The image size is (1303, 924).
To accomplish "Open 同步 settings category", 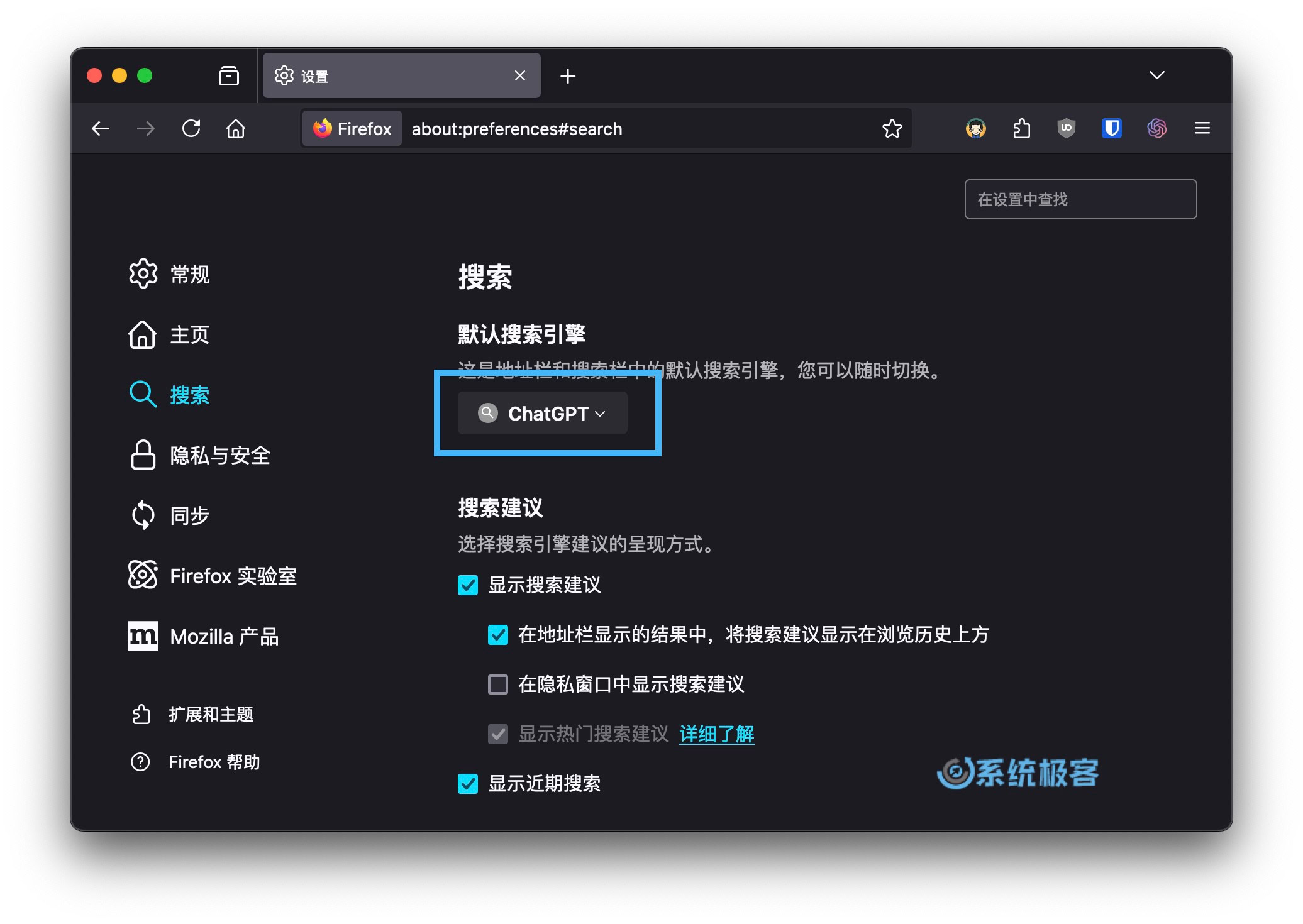I will [x=170, y=515].
